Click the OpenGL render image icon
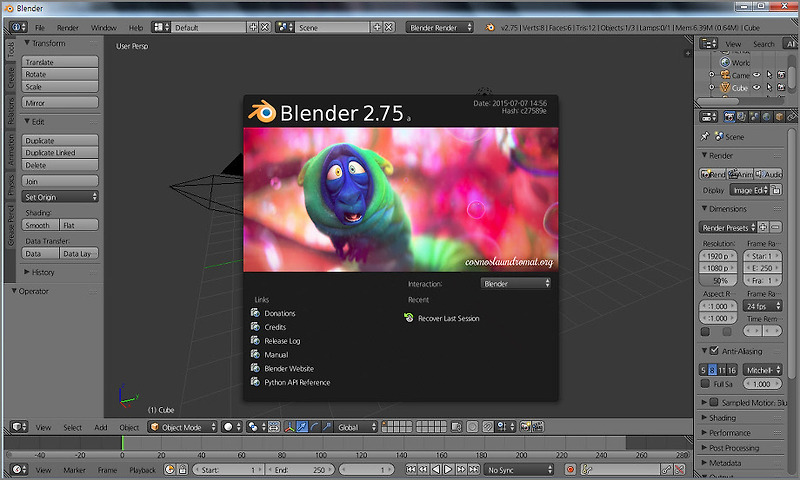The height and width of the screenshot is (480, 800). [x=525, y=426]
